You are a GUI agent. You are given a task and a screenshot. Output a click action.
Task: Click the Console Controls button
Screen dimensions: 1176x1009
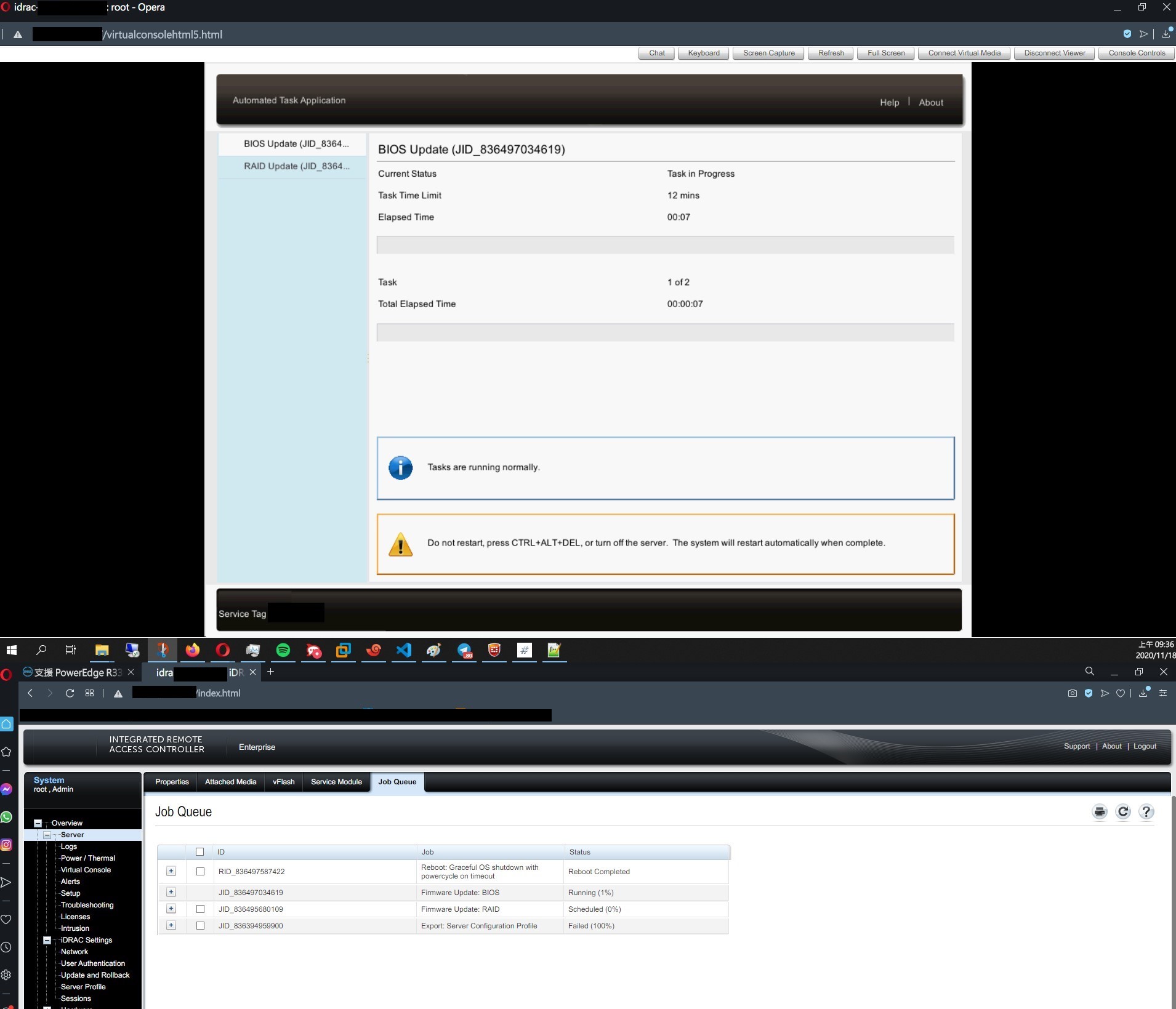[1137, 53]
